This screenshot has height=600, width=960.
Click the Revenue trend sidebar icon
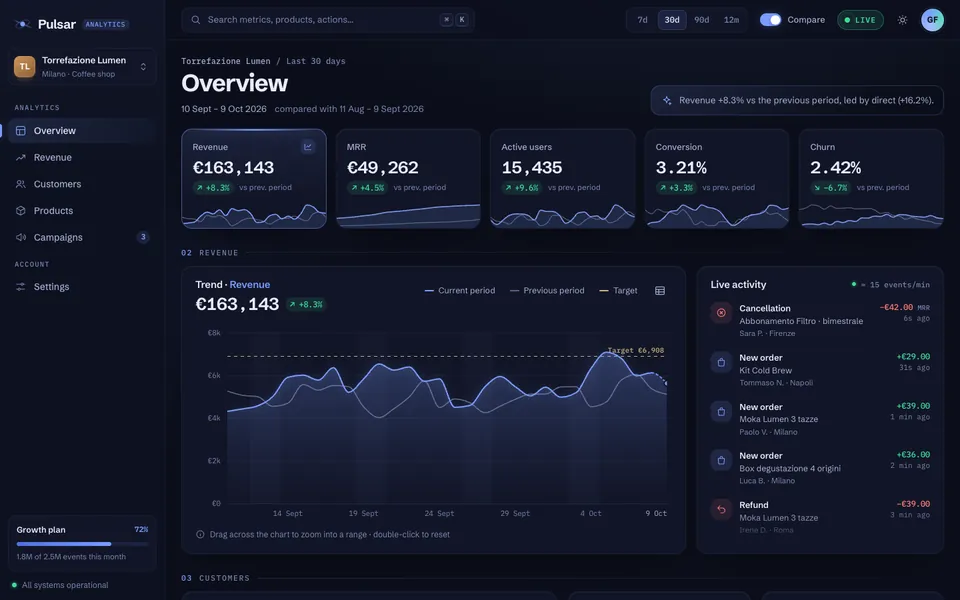pos(20,157)
